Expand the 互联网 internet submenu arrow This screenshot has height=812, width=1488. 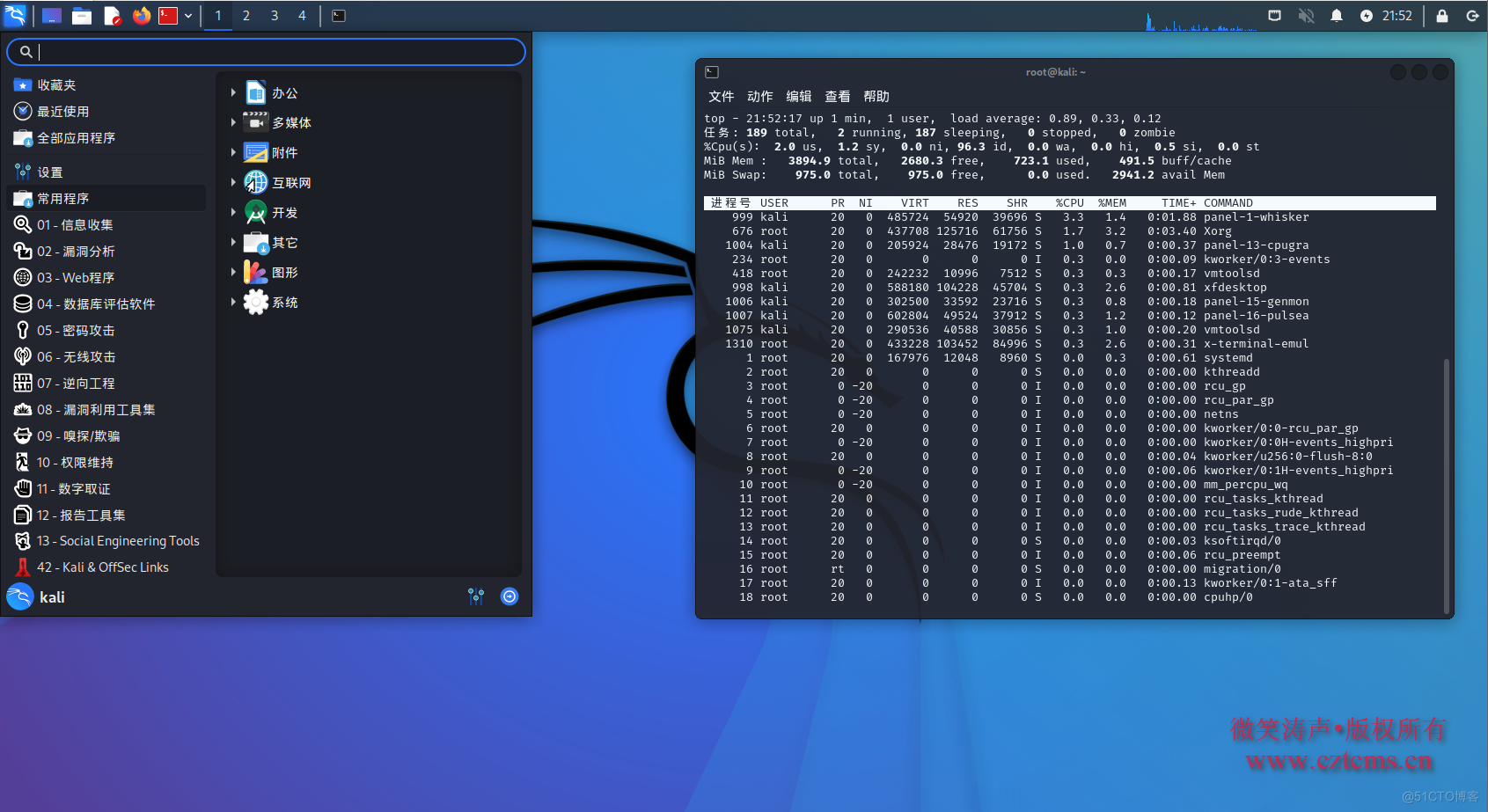tap(233, 182)
